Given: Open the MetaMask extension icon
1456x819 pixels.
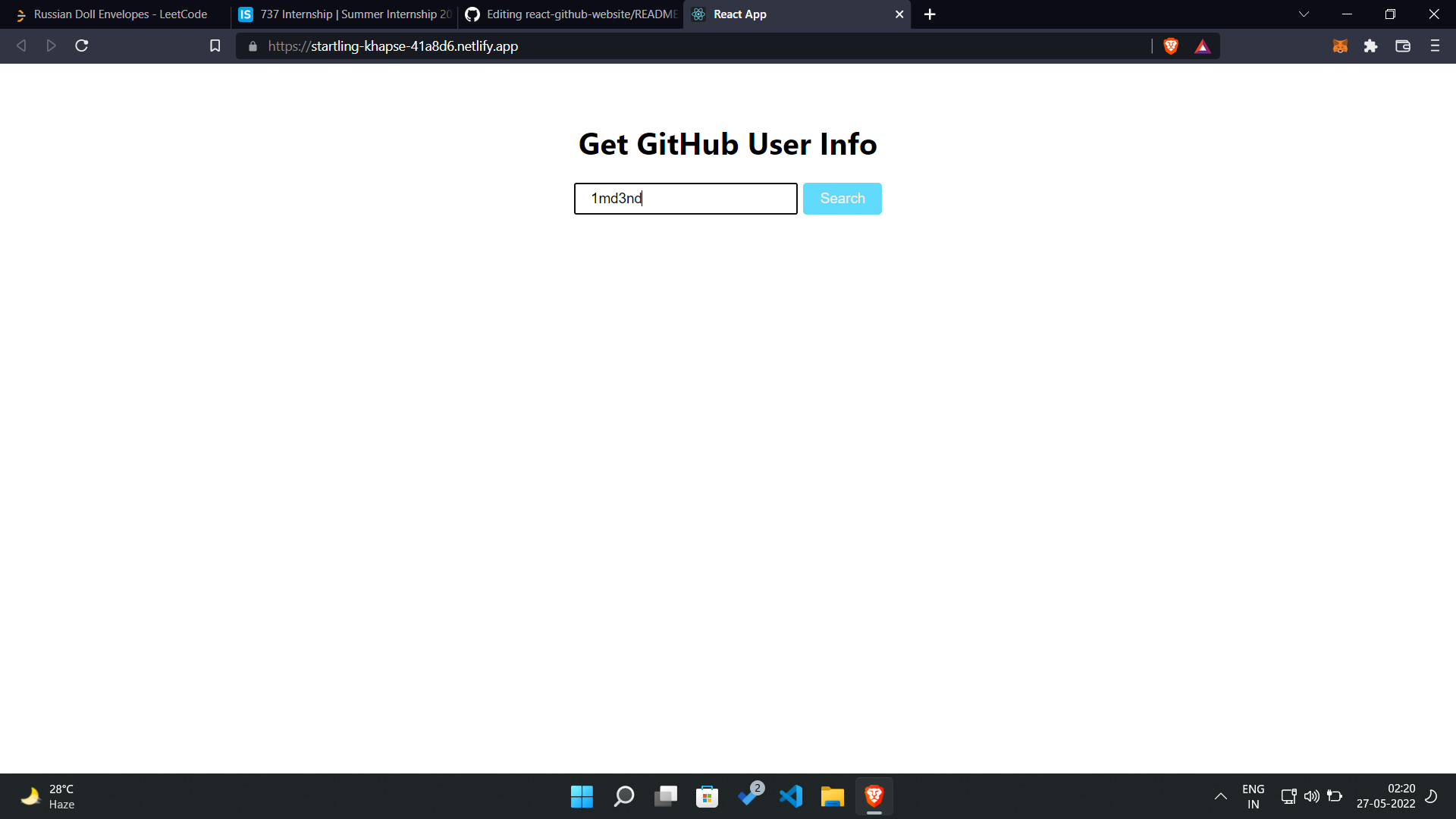Looking at the screenshot, I should pyautogui.click(x=1340, y=45).
